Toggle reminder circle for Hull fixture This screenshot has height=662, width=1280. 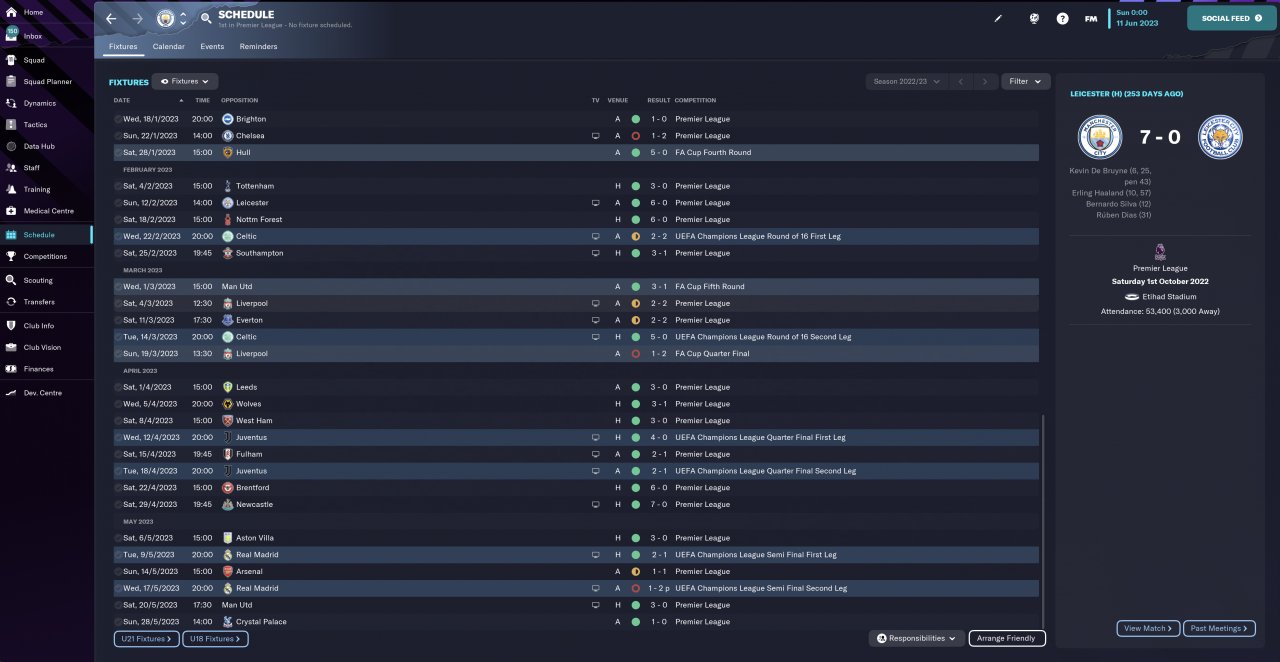pyautogui.click(x=118, y=153)
